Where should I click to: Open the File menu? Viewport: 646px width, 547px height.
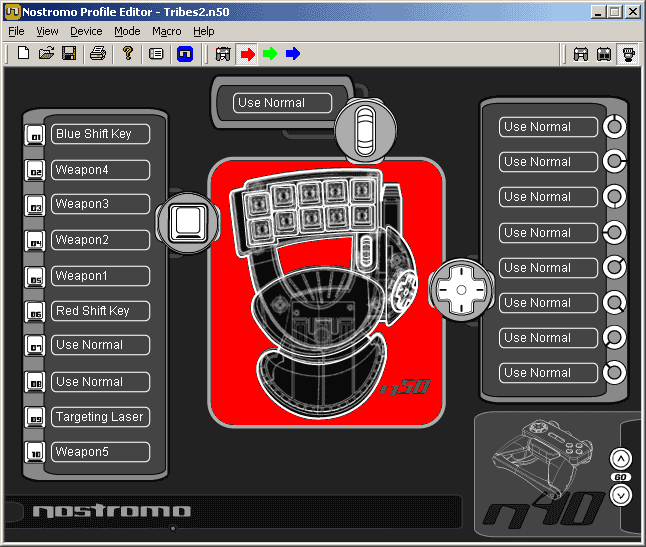pos(16,31)
